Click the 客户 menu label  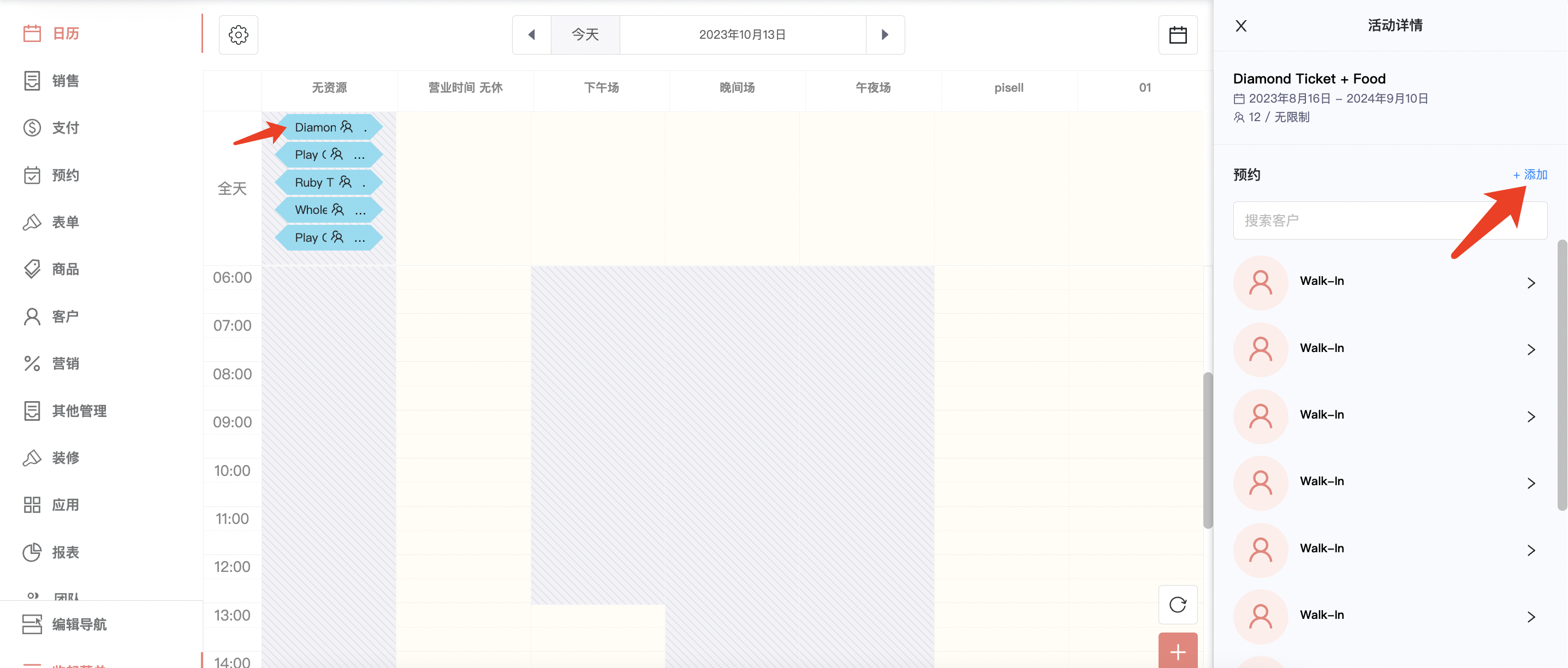pos(65,317)
